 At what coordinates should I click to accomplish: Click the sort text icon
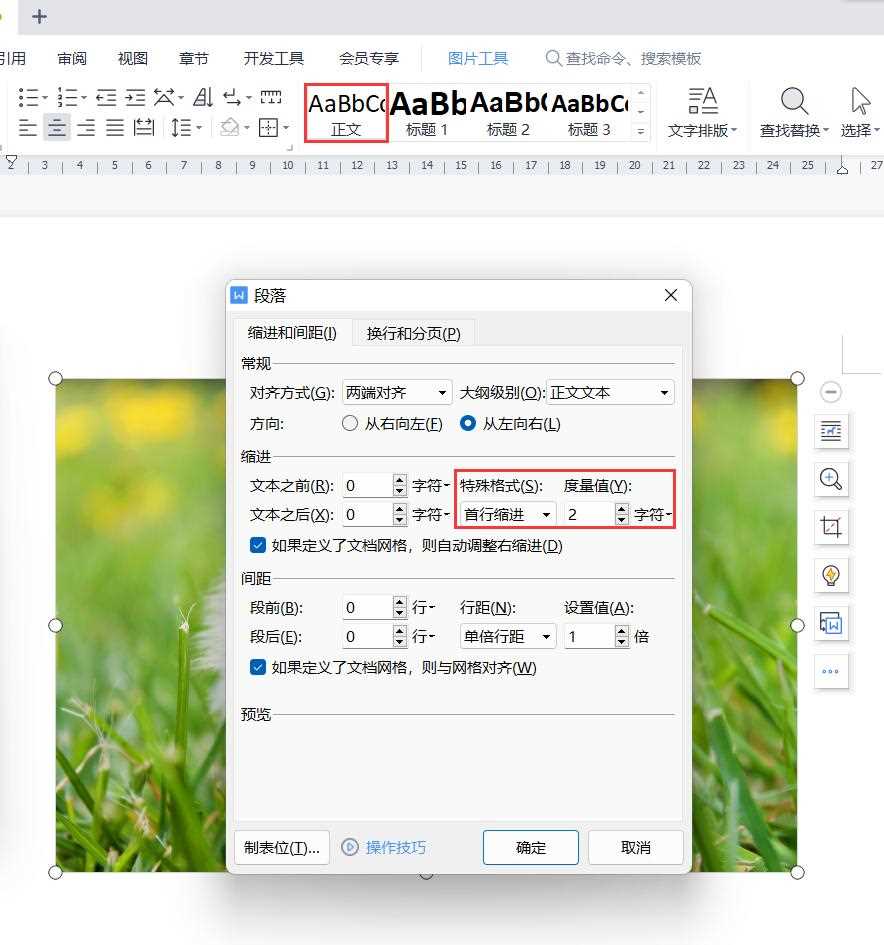pos(203,98)
